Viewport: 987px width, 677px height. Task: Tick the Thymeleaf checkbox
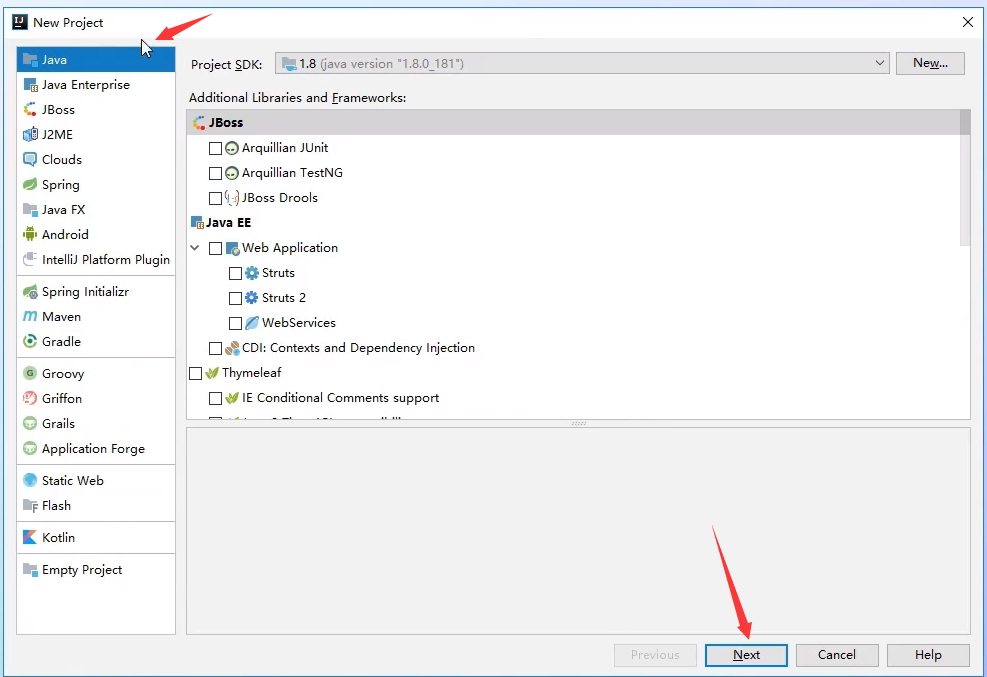pos(195,373)
